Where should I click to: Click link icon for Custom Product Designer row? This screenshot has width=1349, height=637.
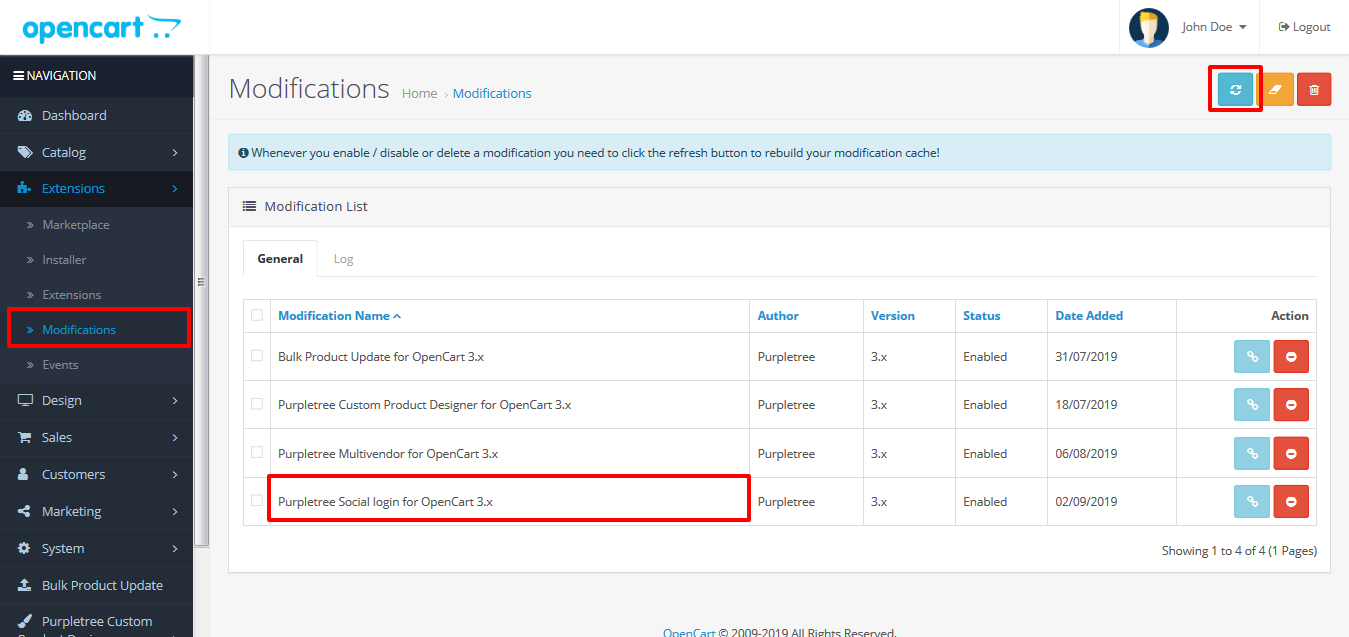pos(1252,405)
